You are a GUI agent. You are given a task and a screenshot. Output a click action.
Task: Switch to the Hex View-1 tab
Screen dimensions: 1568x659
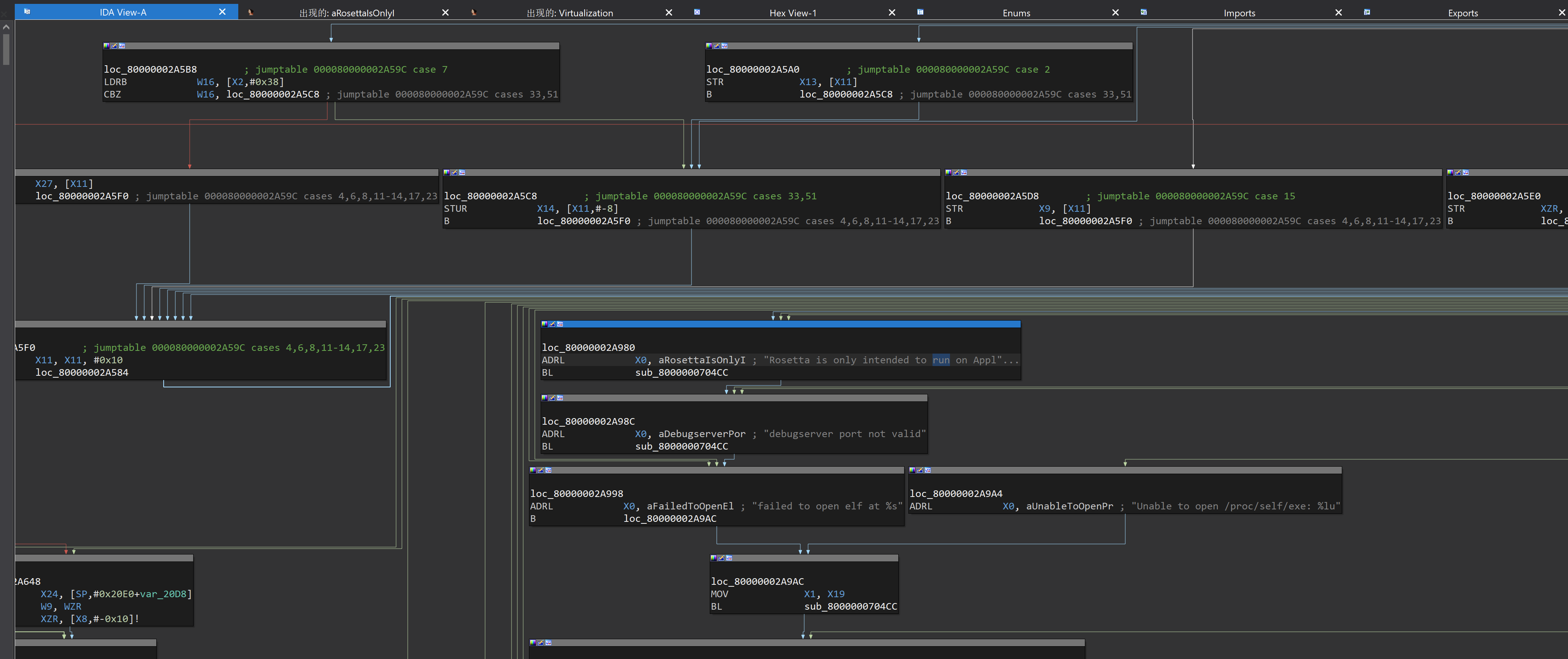(793, 13)
